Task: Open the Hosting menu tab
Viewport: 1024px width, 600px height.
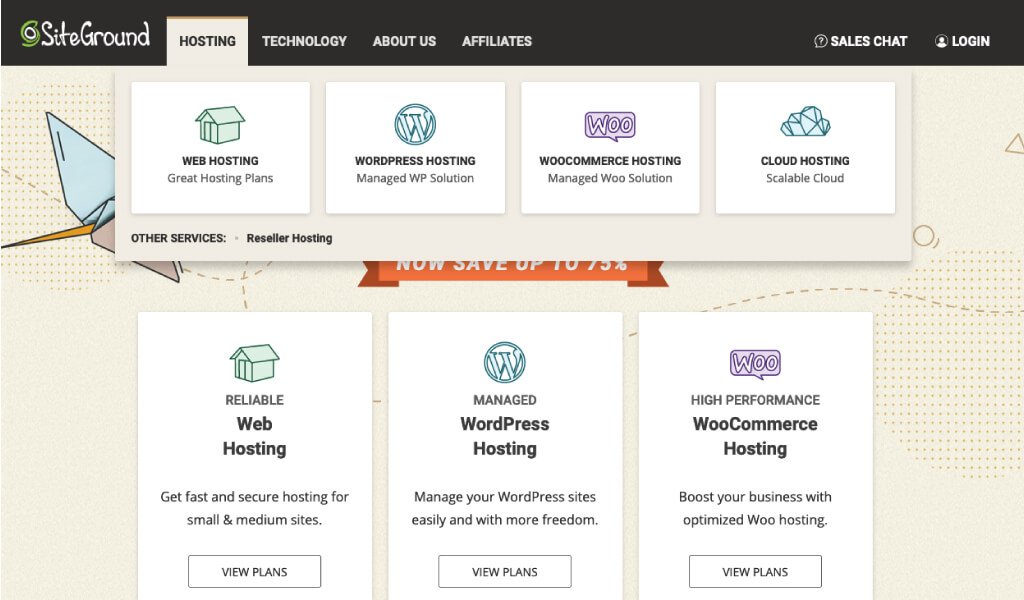Action: click(x=207, y=41)
